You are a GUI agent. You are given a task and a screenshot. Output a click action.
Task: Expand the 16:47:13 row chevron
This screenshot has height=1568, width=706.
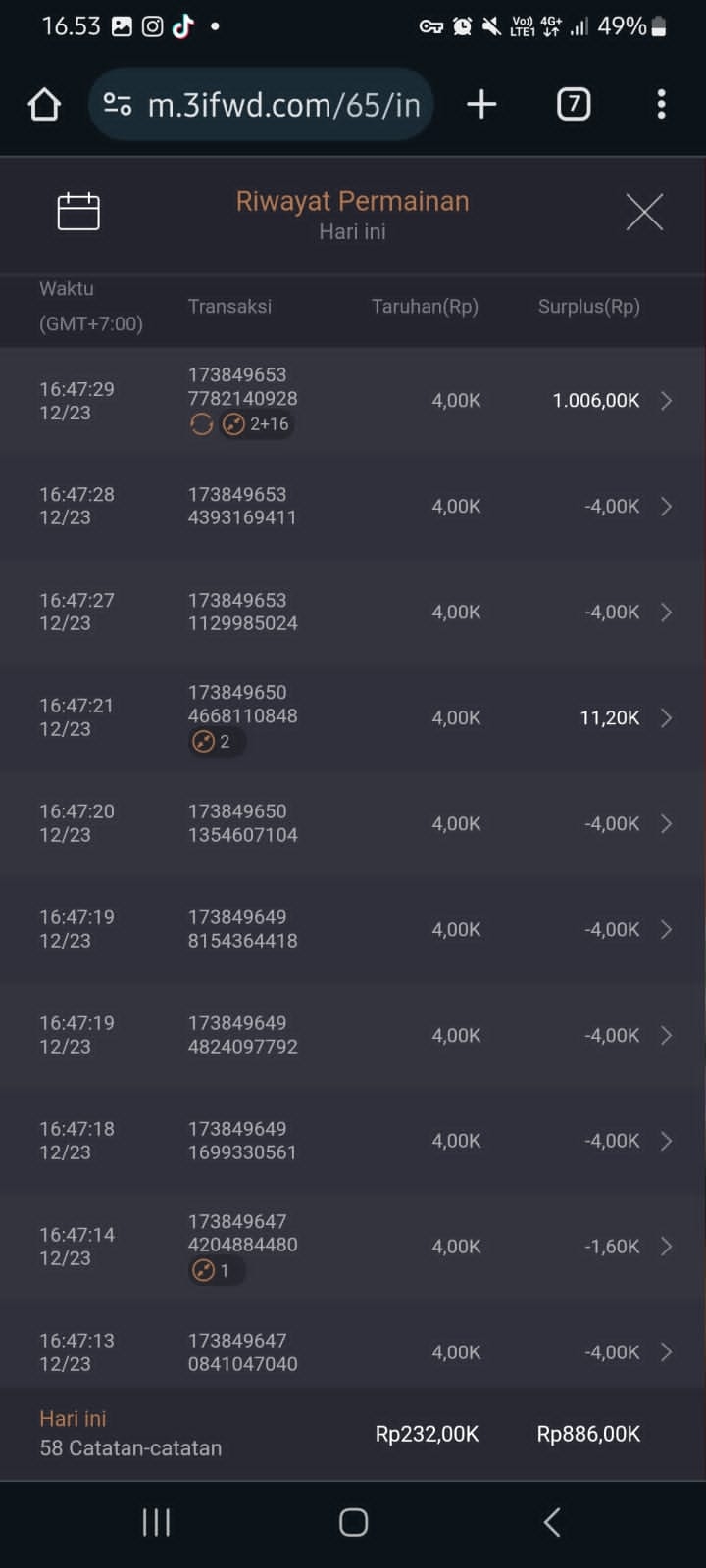click(x=667, y=1352)
